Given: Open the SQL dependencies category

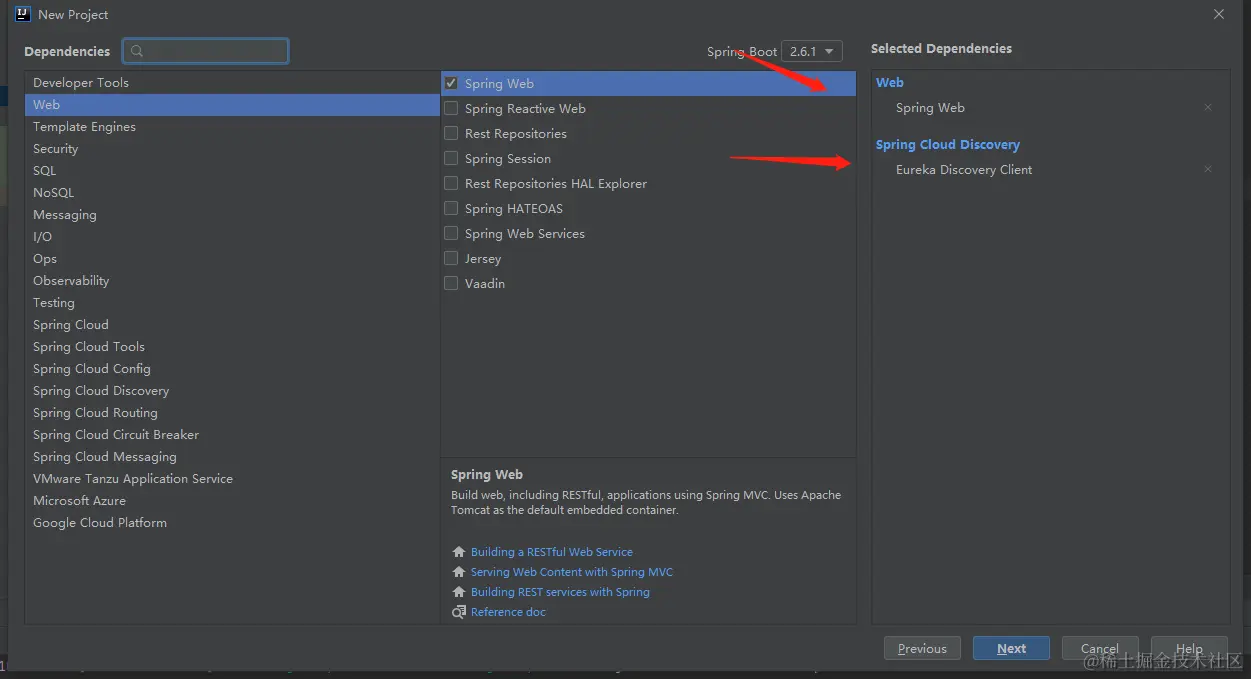Looking at the screenshot, I should (45, 171).
